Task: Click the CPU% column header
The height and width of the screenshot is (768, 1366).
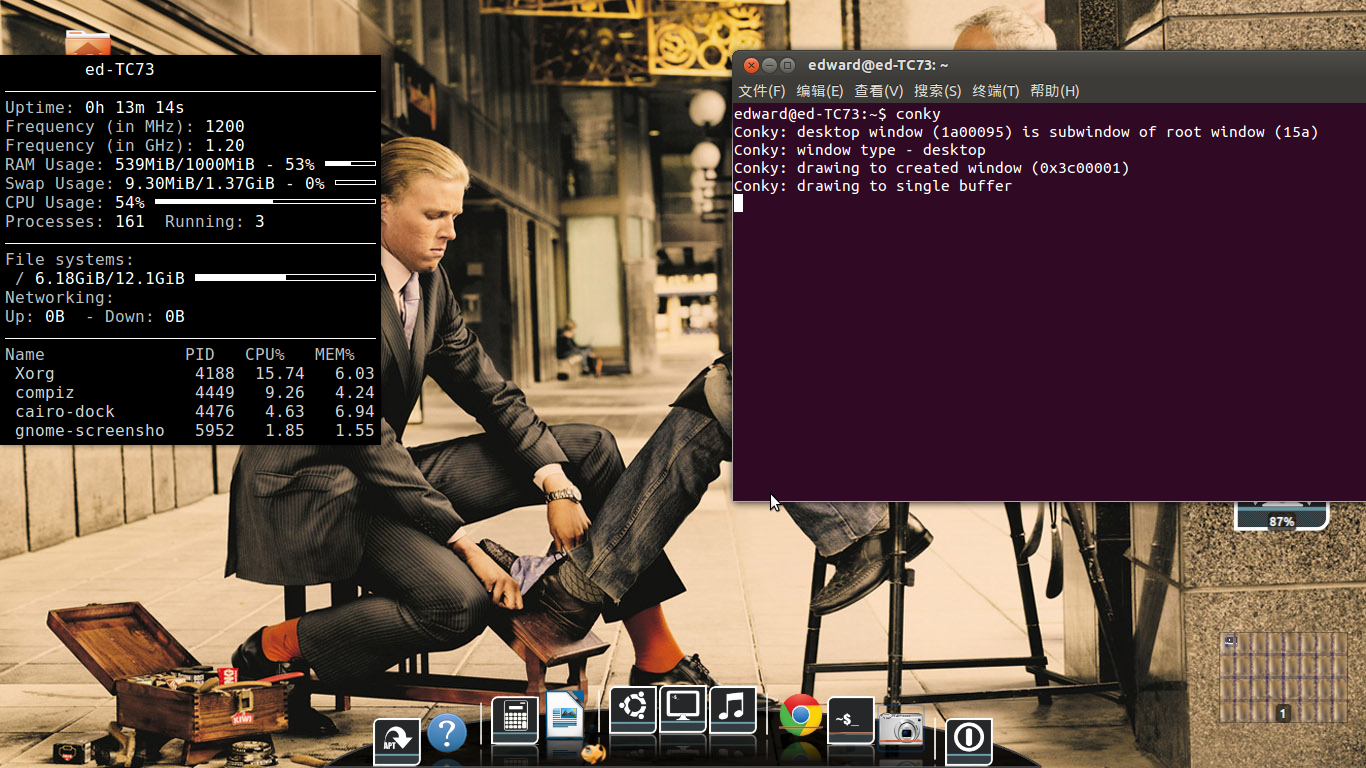Action: click(x=265, y=355)
